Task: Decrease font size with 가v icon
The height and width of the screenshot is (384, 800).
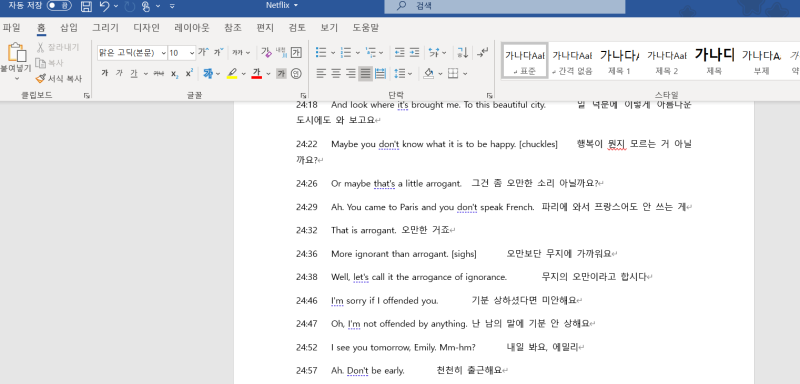Action: pyautogui.click(x=219, y=52)
